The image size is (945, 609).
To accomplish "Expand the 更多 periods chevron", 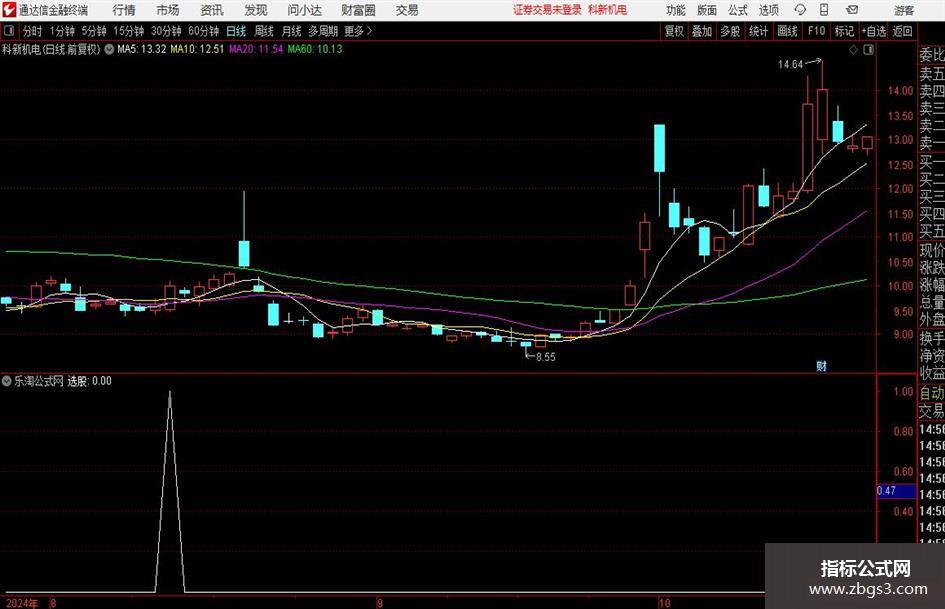I will [369, 31].
